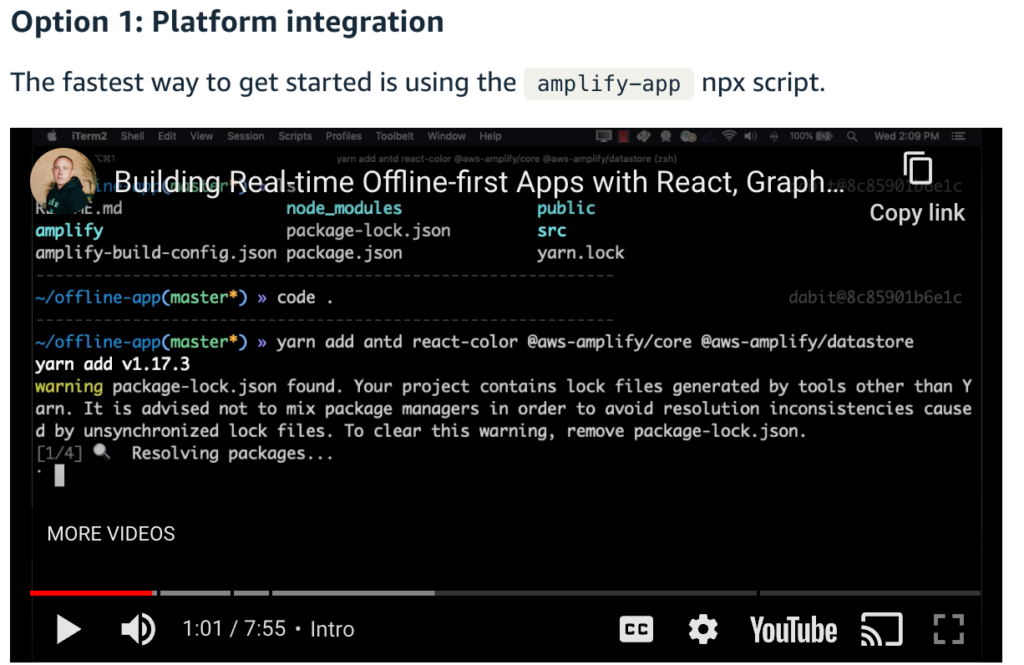Cast video with the Cast icon
The image size is (1024, 665).
(881, 629)
